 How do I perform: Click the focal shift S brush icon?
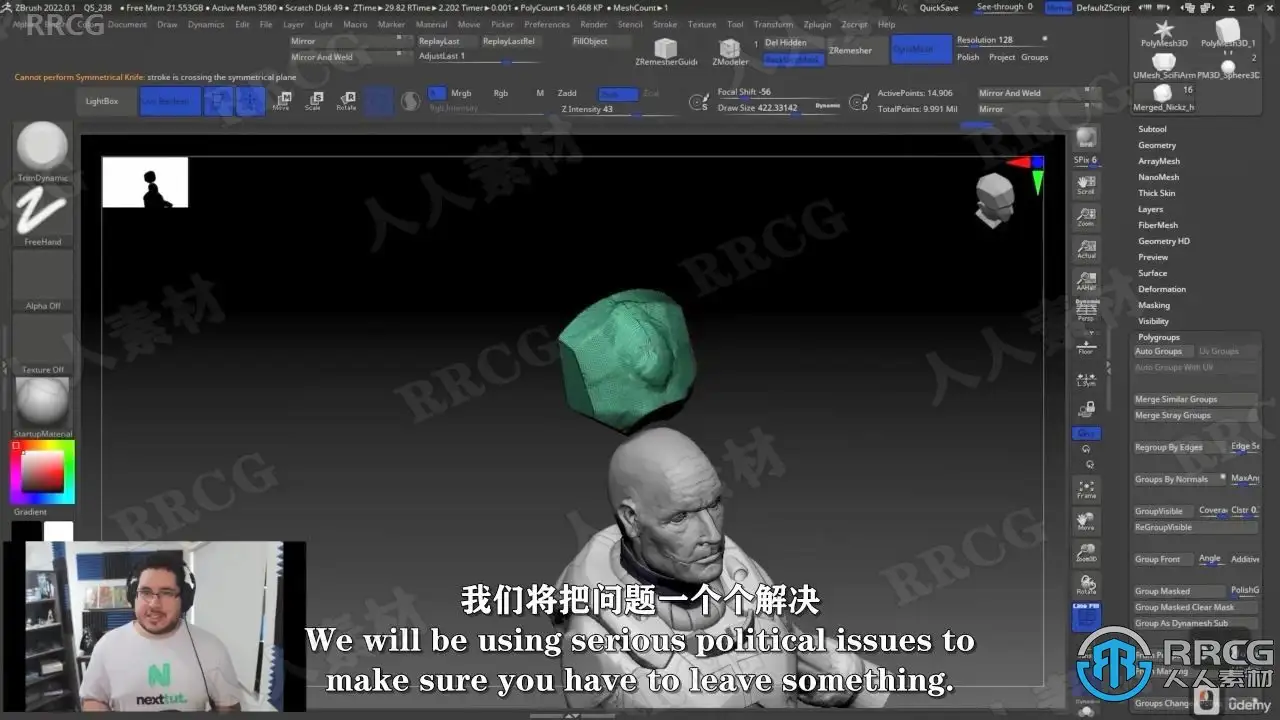tap(699, 101)
